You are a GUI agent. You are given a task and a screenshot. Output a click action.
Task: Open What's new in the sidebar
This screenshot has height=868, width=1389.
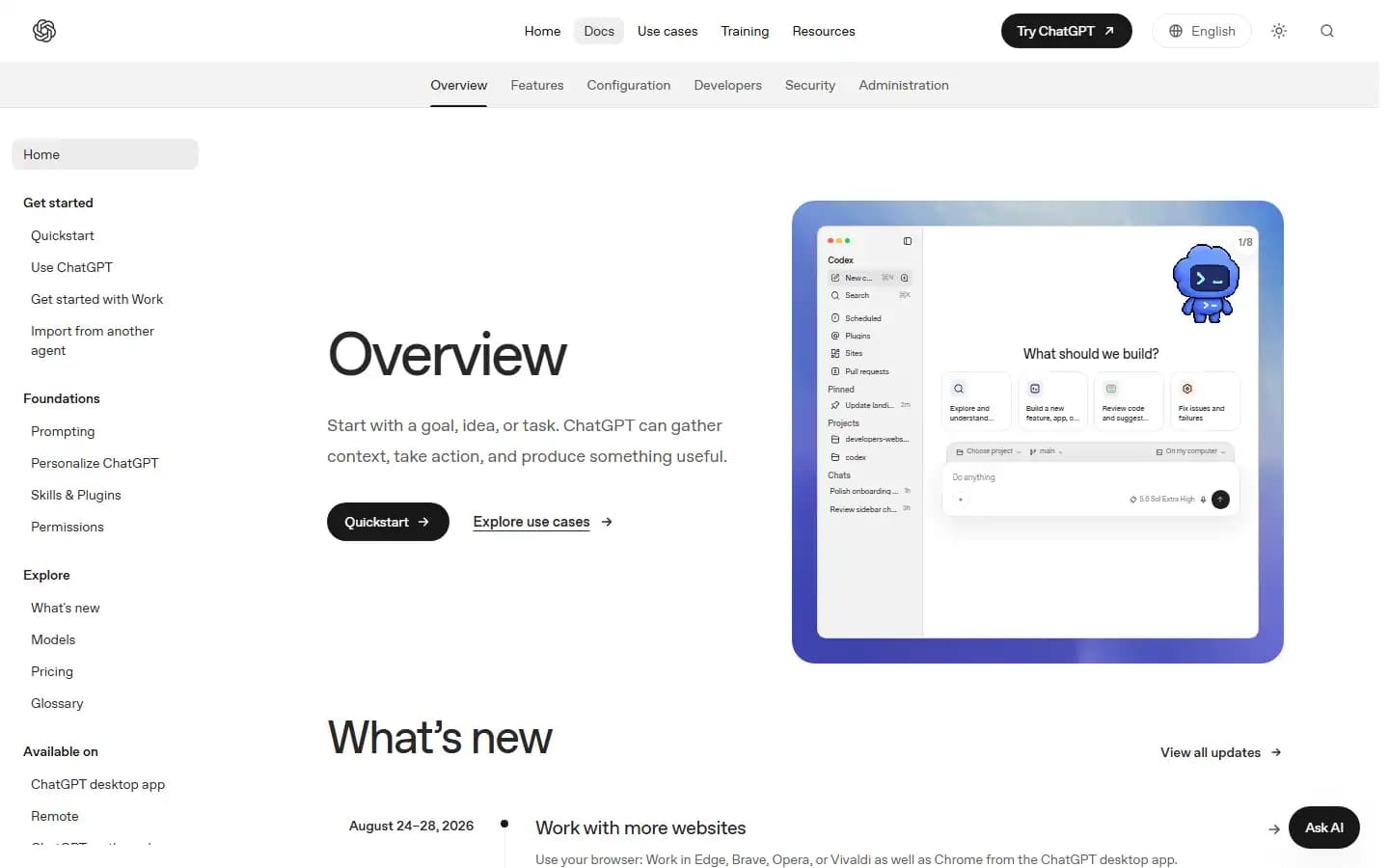pyautogui.click(x=66, y=608)
